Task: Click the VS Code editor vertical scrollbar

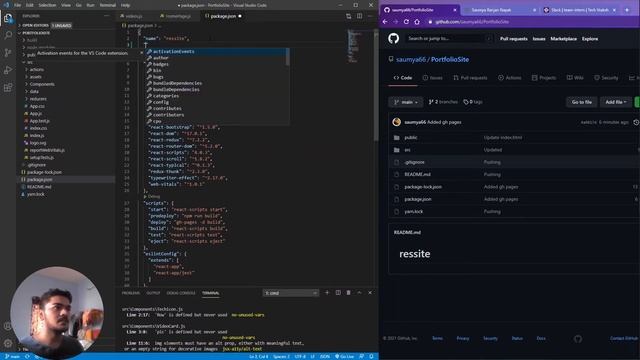Action: click(376, 86)
